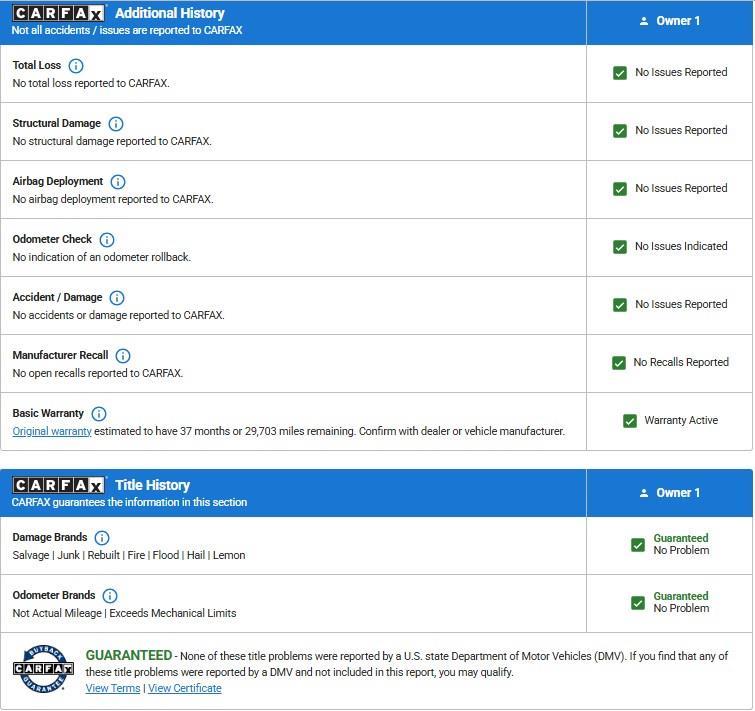
Task: Click green check beside No Issues Indicated
Action: pos(620,247)
